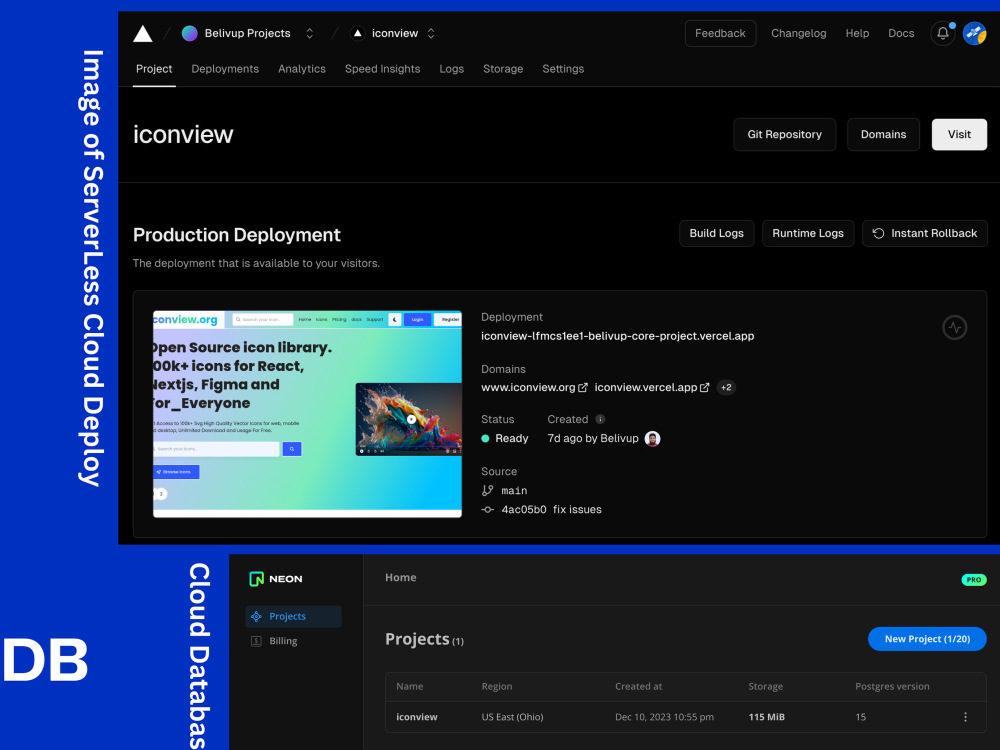Click the Vercel triangle logo
The image size is (1000, 750).
coord(142,33)
